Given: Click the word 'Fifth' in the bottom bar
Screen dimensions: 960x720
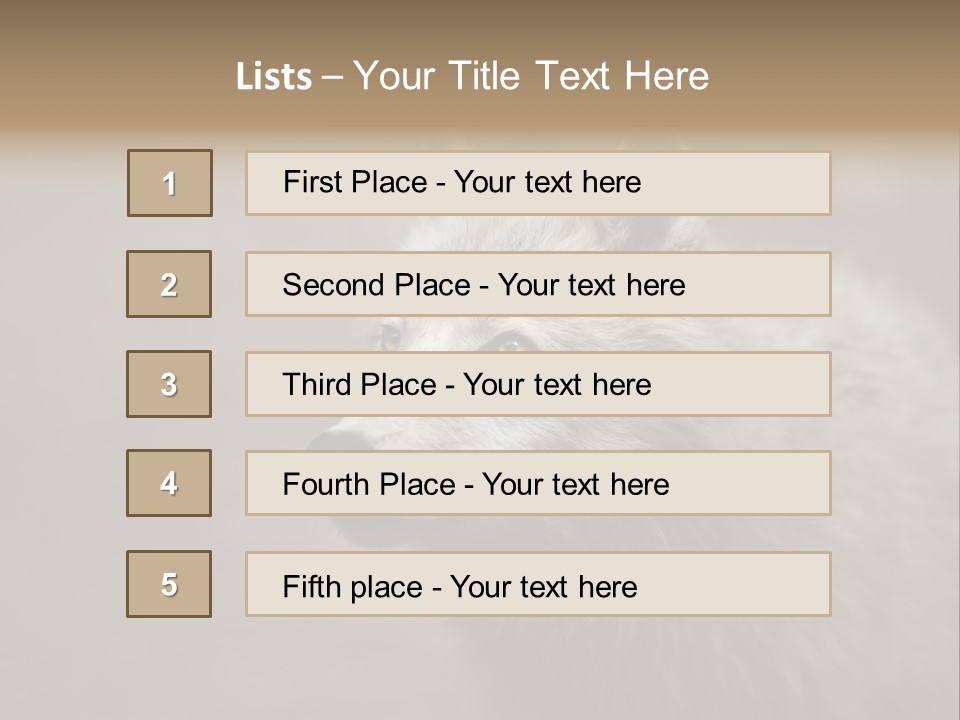Looking at the screenshot, I should coord(311,587).
